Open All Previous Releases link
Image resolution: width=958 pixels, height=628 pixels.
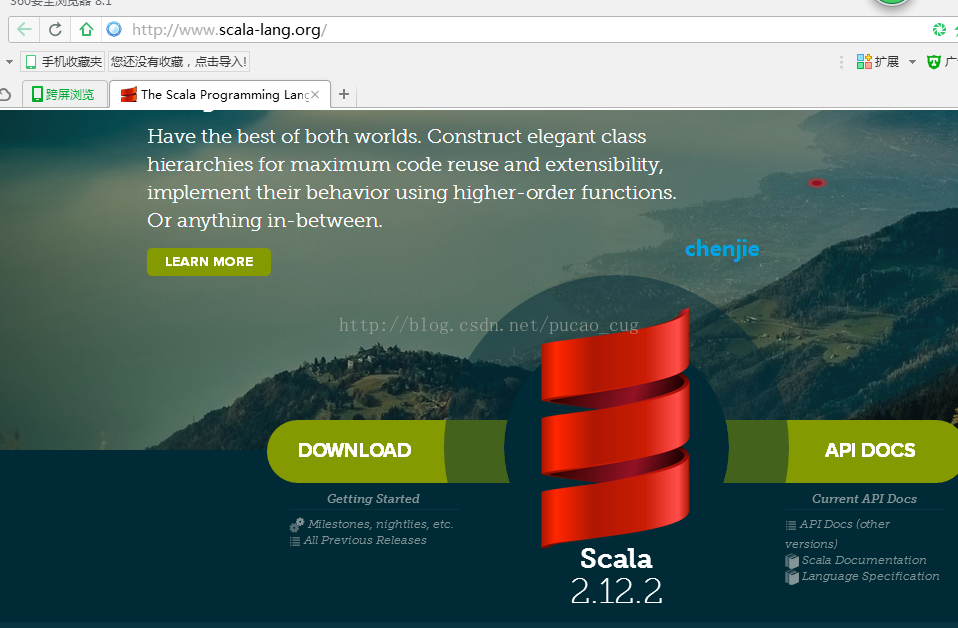click(365, 540)
